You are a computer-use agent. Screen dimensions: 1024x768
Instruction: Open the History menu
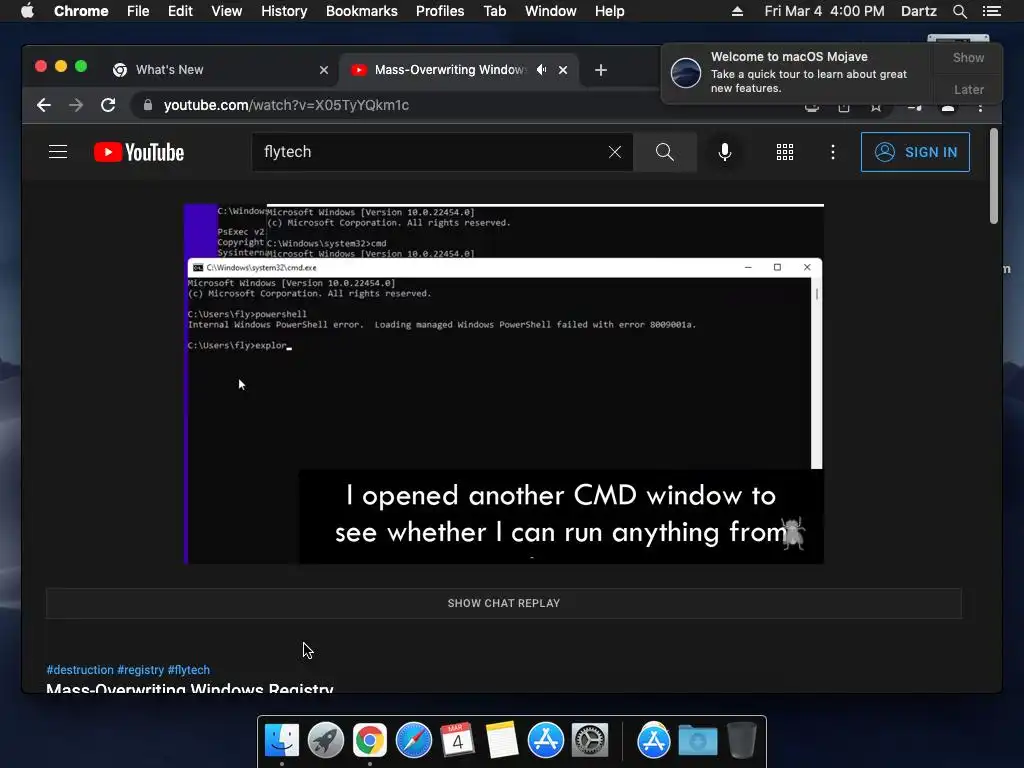point(284,11)
